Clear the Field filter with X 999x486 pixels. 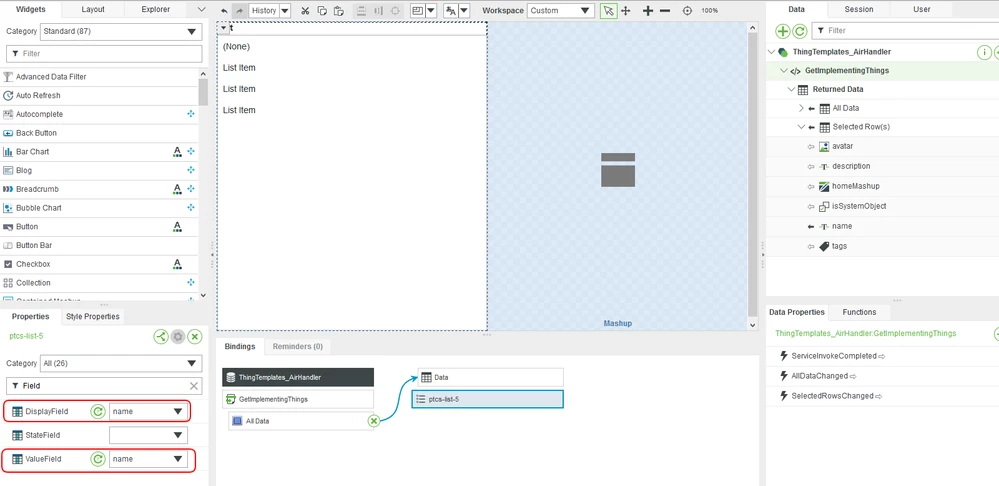point(194,386)
